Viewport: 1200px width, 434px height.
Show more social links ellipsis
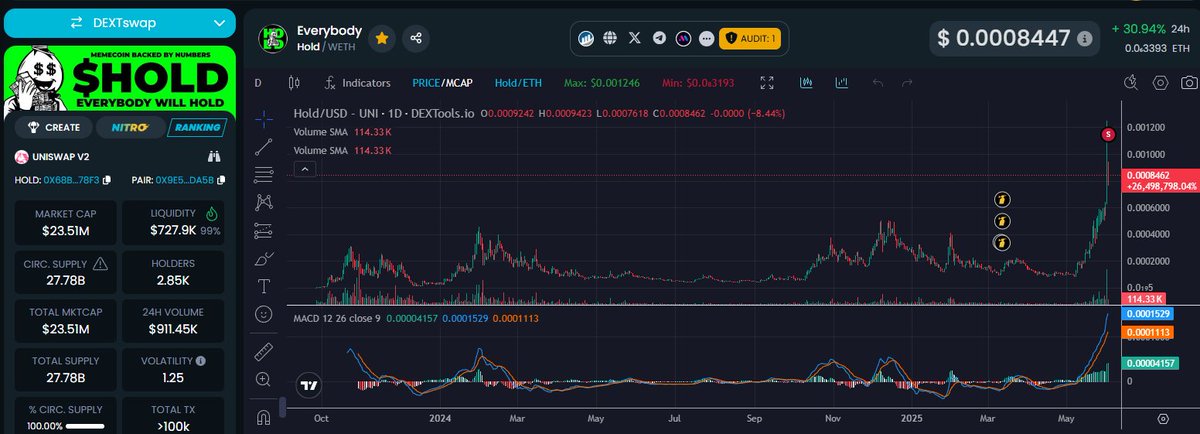pos(707,38)
